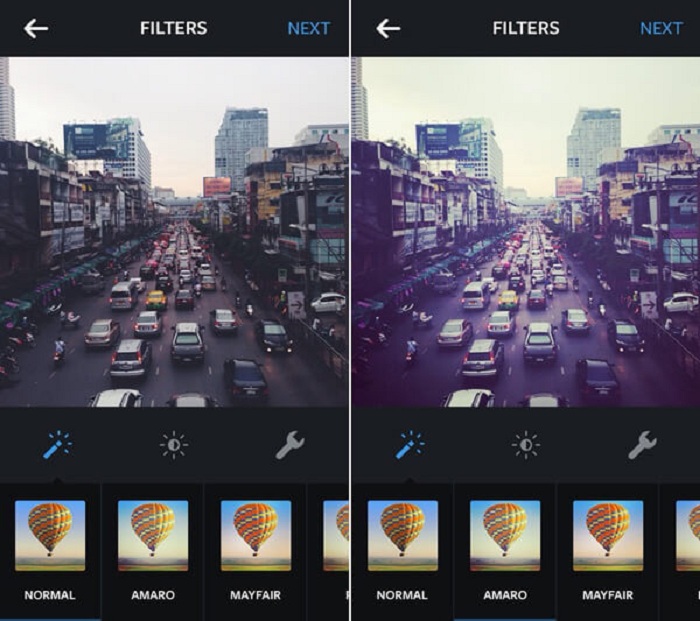This screenshot has width=700, height=621.
Task: Tap the AMARO label in right screen
Action: coord(505,595)
